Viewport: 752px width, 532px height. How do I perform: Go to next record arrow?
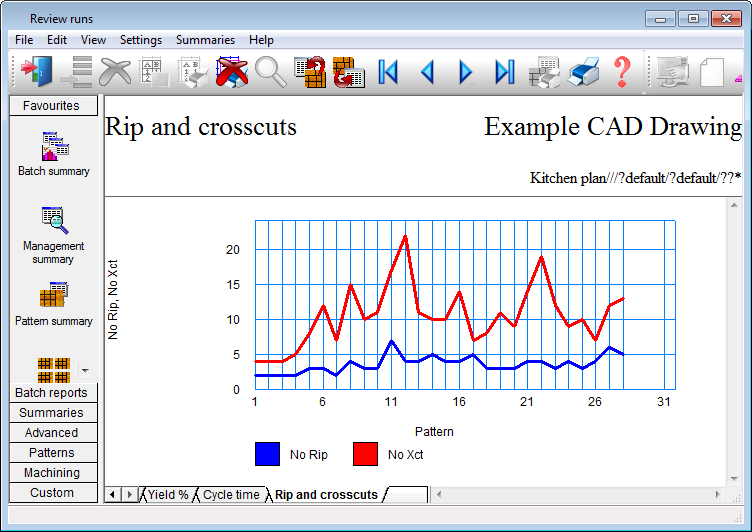pos(465,72)
